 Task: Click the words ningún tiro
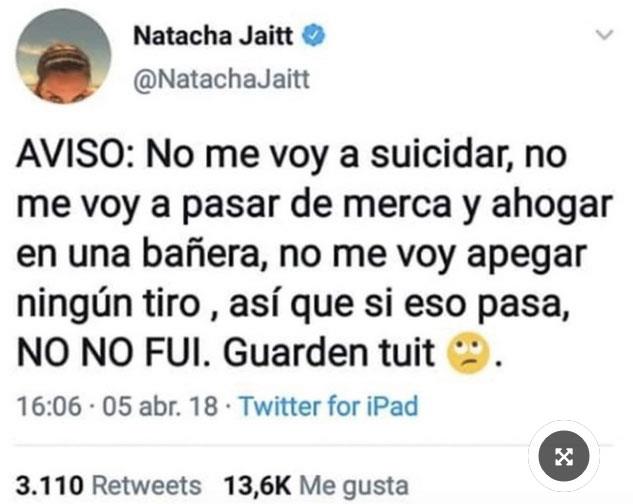109,304
